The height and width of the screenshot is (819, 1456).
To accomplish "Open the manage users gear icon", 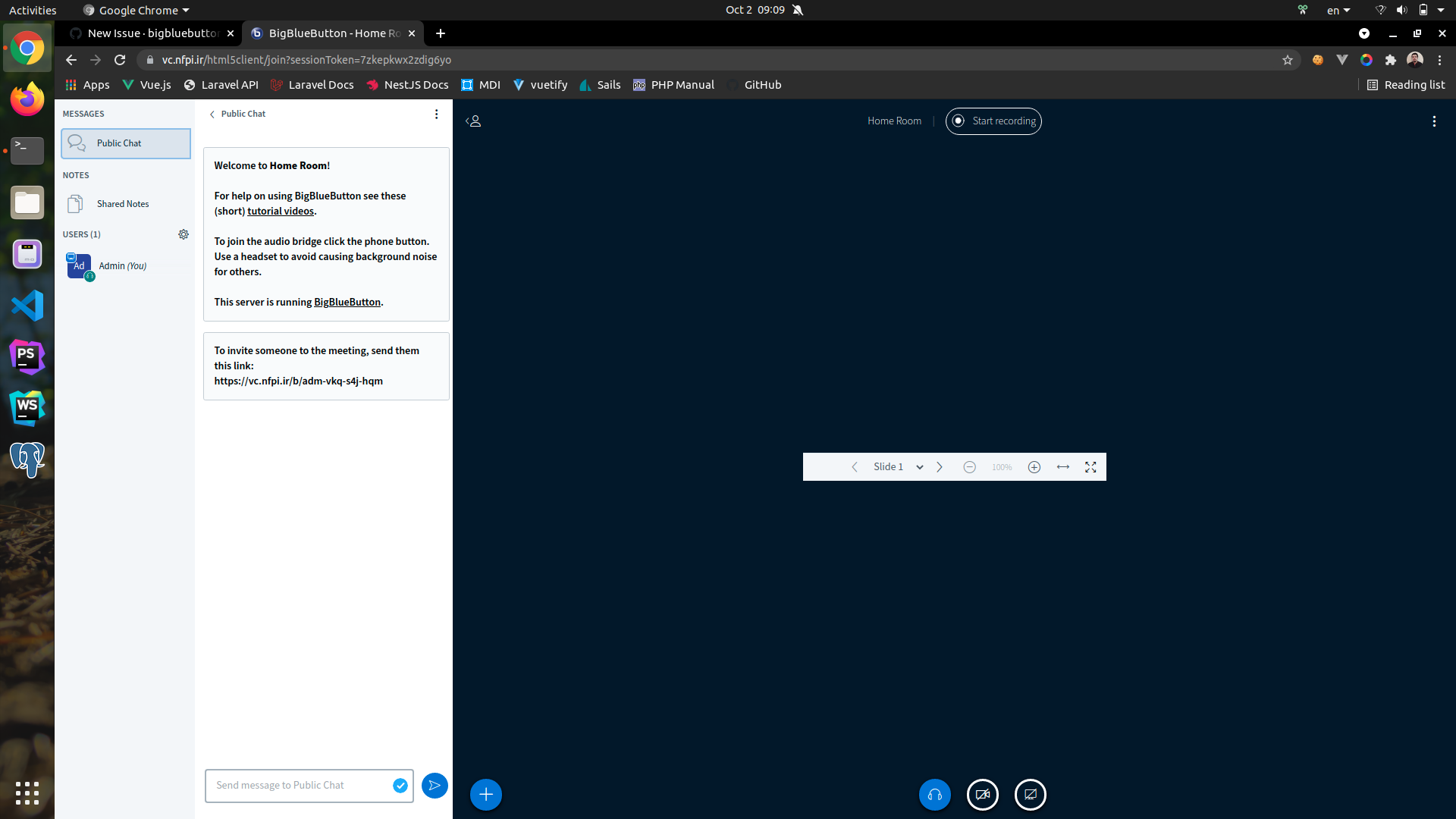I will pyautogui.click(x=183, y=234).
